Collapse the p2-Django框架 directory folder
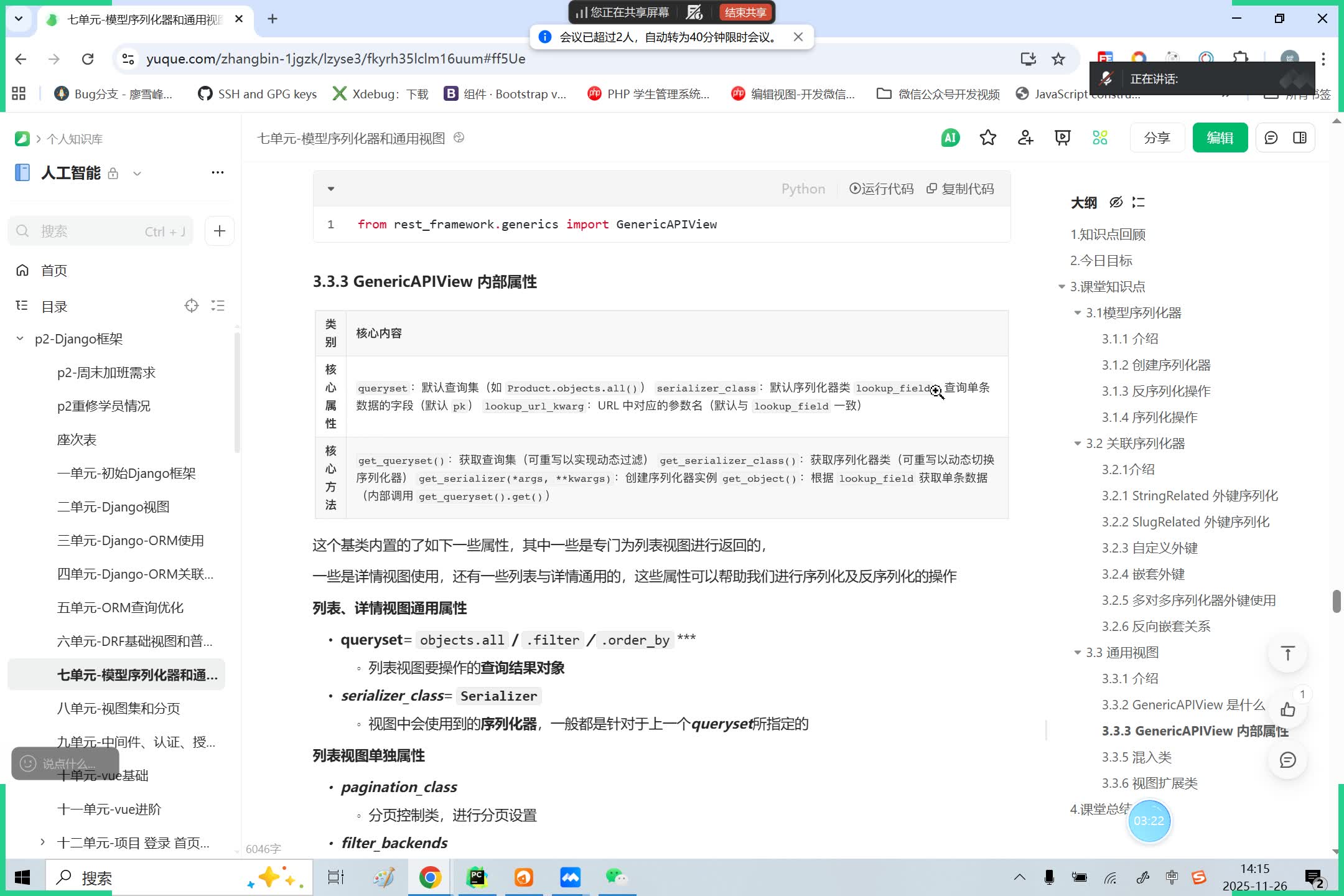1344x896 pixels. click(x=20, y=338)
